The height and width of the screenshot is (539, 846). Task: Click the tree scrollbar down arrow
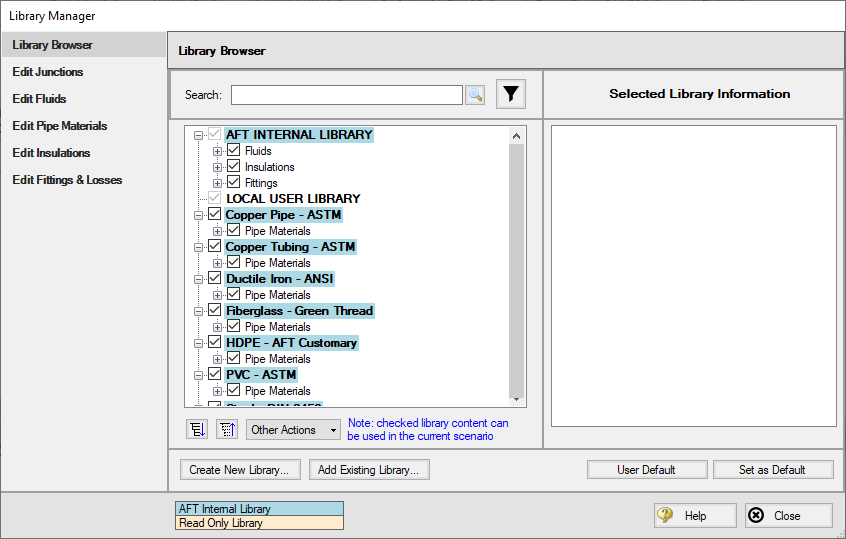tap(516, 400)
